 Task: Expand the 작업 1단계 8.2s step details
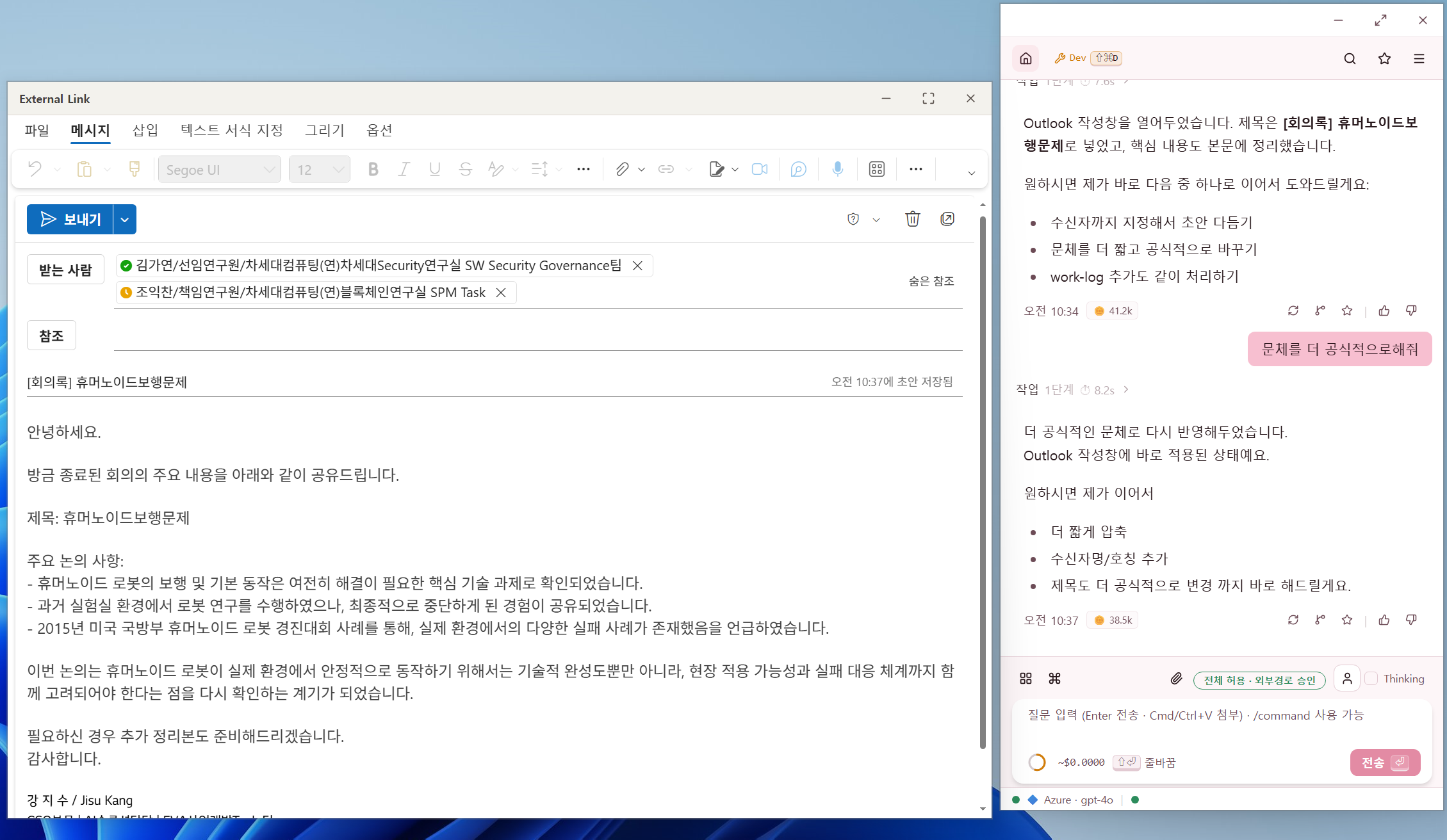point(1073,390)
